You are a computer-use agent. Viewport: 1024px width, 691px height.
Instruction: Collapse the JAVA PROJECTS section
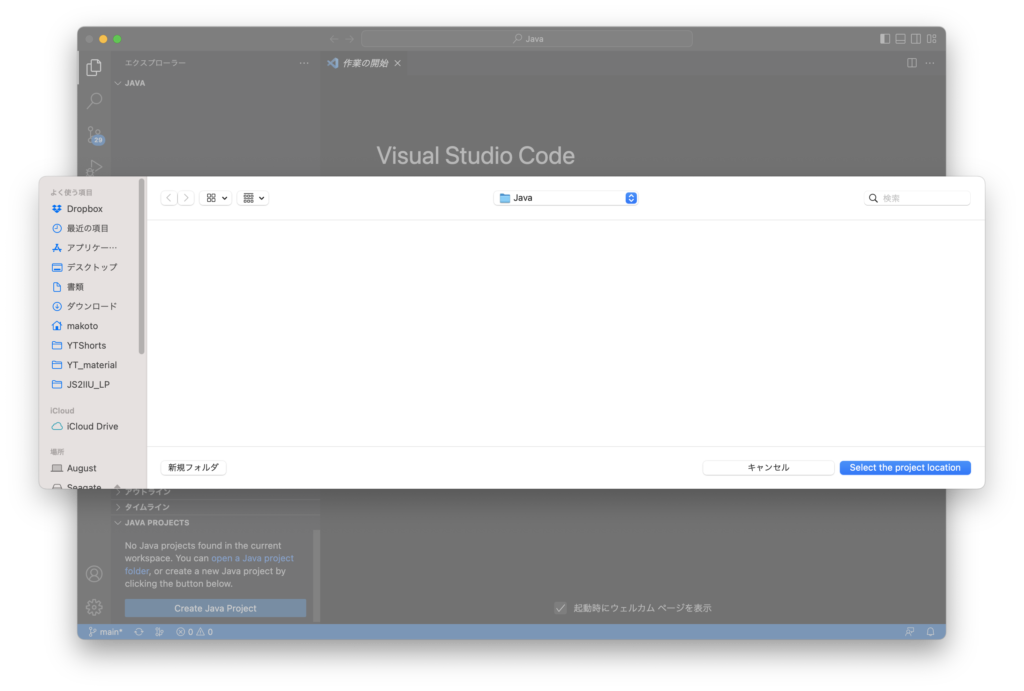[x=157, y=523]
